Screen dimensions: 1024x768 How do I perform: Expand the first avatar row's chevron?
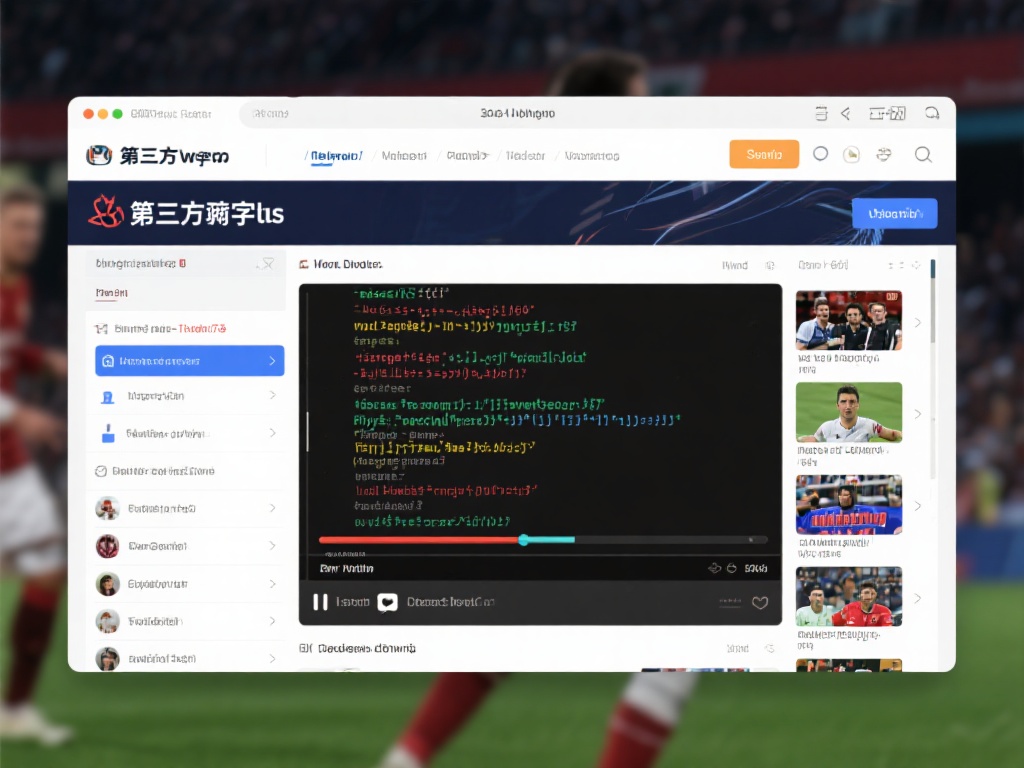[272, 509]
